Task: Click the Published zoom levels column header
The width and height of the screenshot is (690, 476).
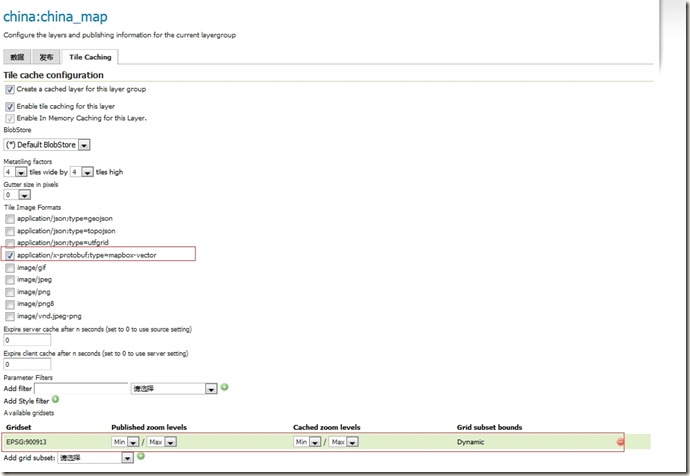Action: pyautogui.click(x=149, y=427)
